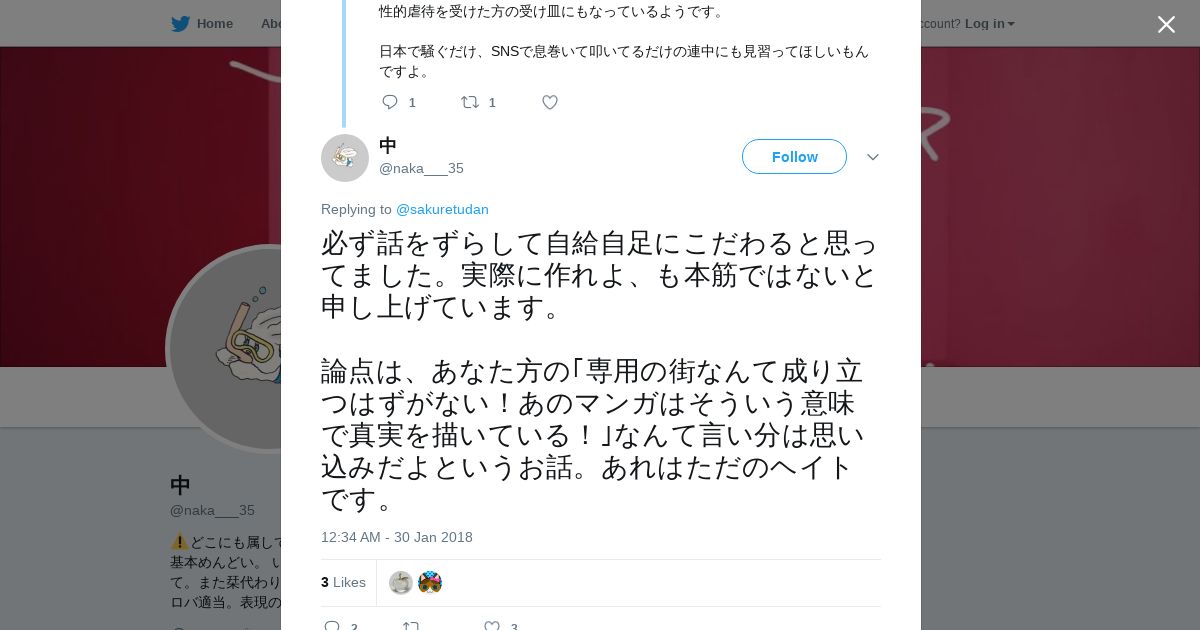
Task: Reply icon below the main tweet
Action: pos(332,626)
